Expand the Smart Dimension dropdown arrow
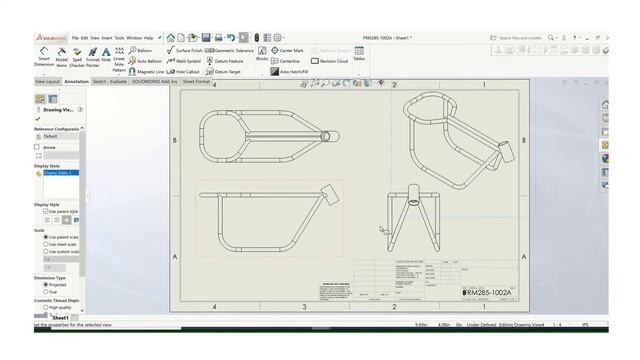The image size is (640, 360). click(44, 74)
